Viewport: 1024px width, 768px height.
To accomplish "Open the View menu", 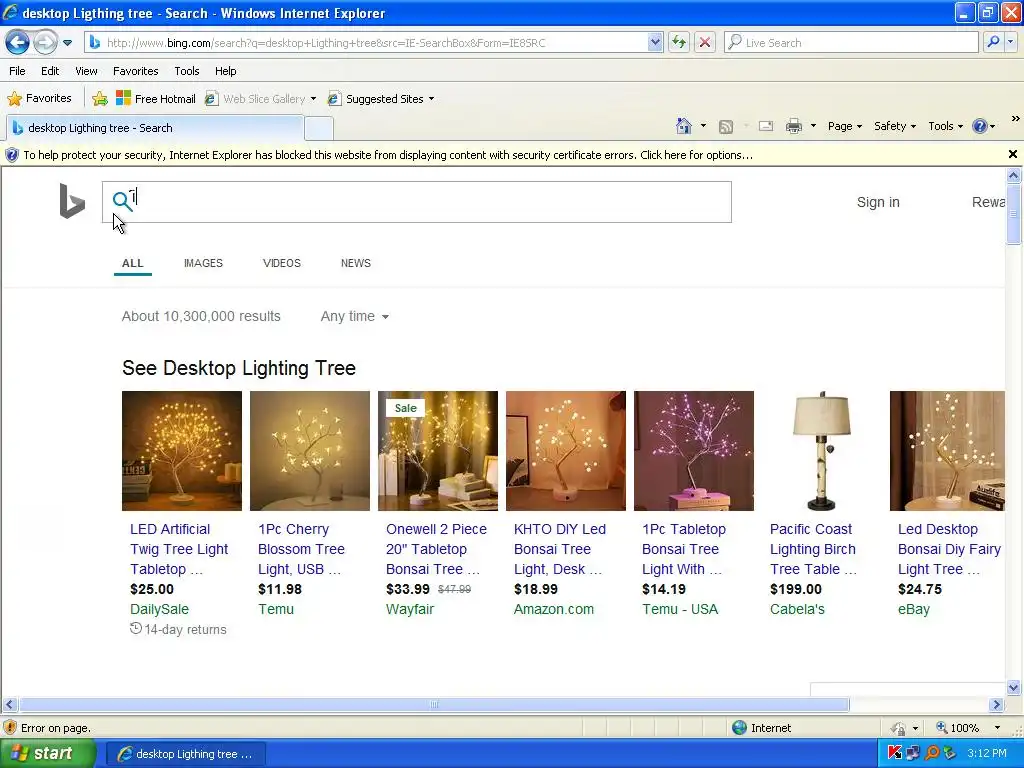I will pyautogui.click(x=86, y=71).
